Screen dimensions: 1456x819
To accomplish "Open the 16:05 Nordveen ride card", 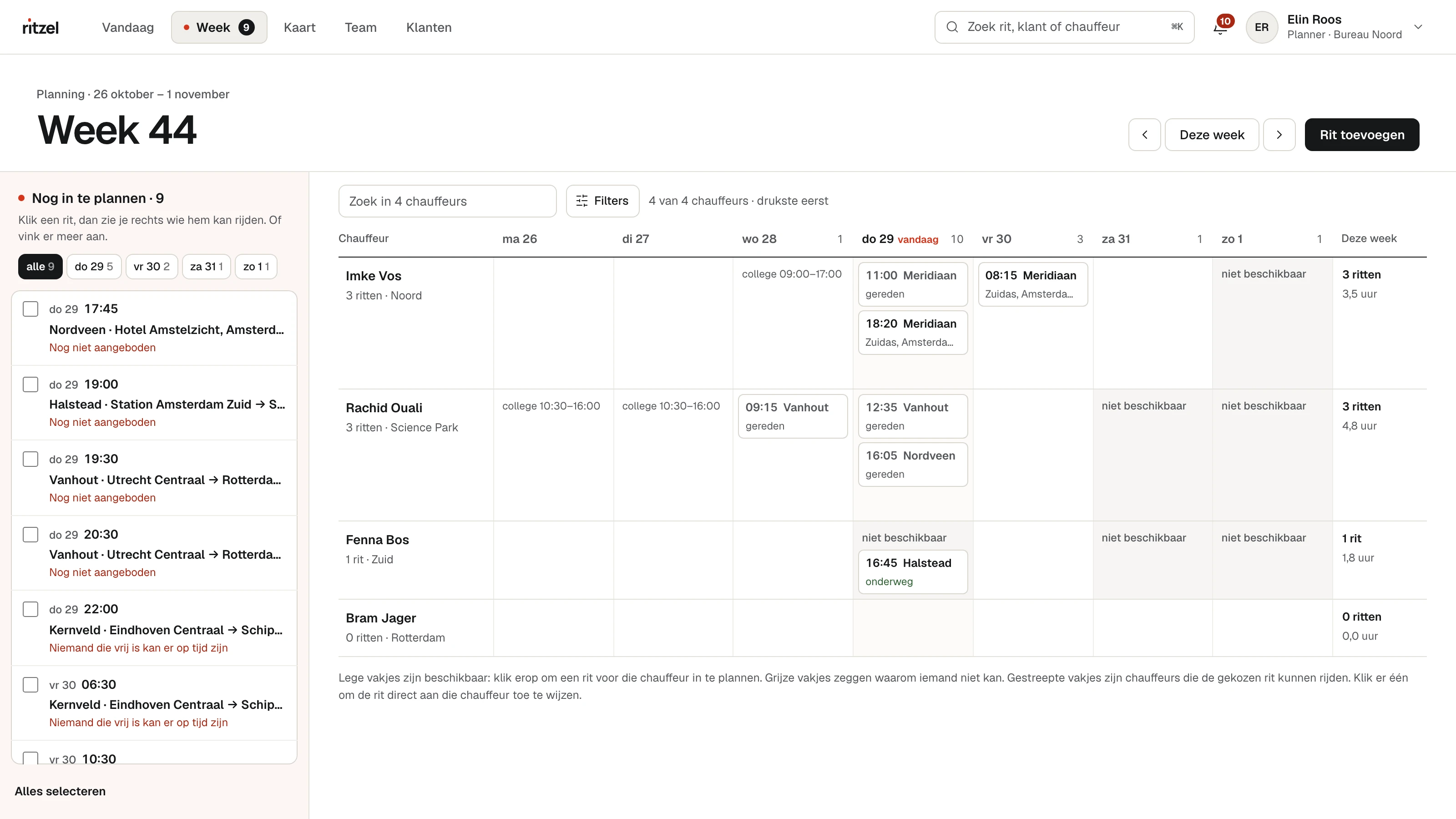I will pyautogui.click(x=913, y=465).
